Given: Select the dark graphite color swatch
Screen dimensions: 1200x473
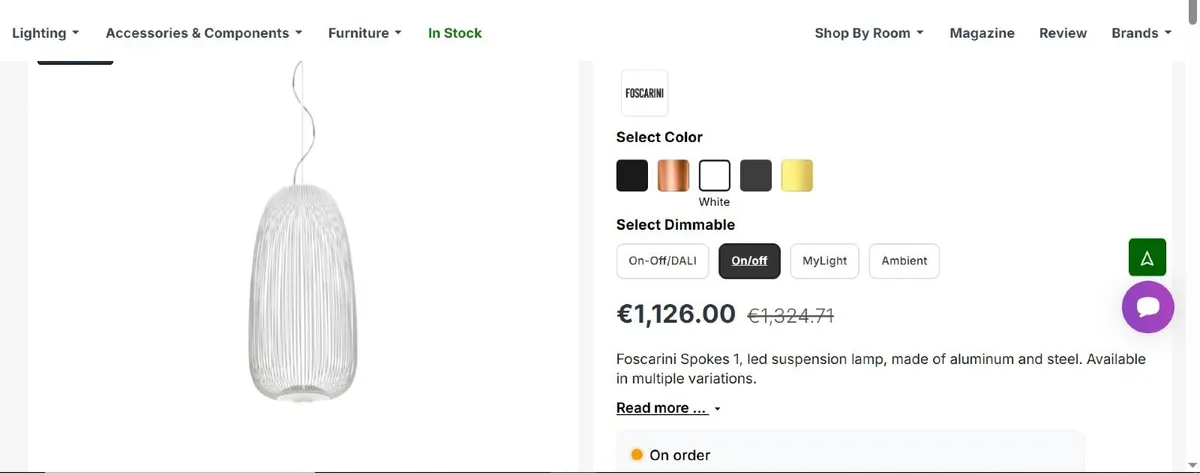Looking at the screenshot, I should tap(756, 175).
